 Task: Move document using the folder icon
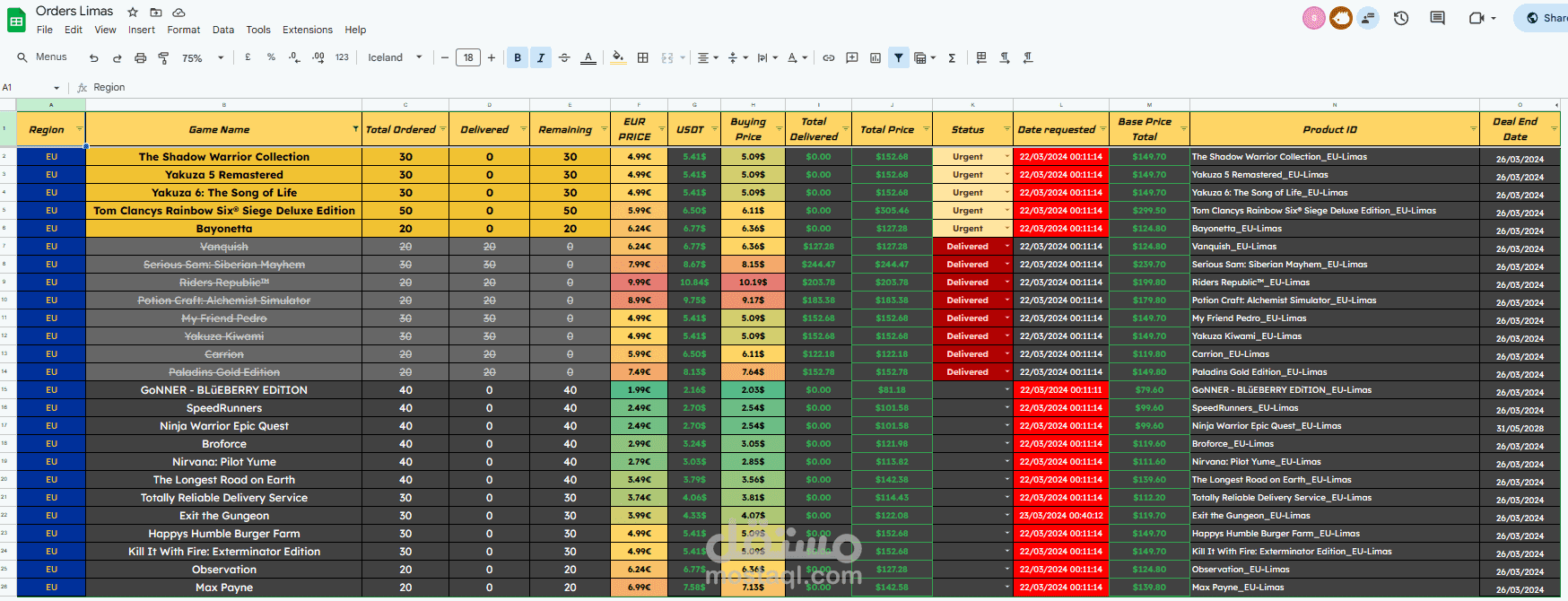point(156,12)
